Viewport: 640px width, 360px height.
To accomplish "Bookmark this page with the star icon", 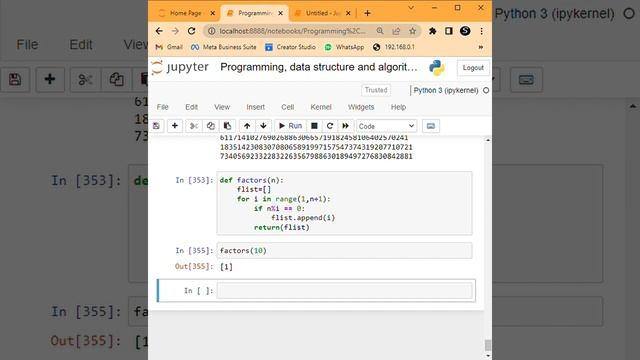I will click(413, 31).
